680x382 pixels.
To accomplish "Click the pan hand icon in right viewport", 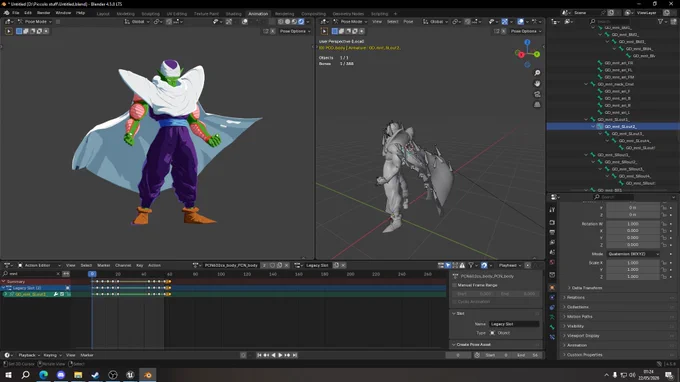I will coord(537,83).
